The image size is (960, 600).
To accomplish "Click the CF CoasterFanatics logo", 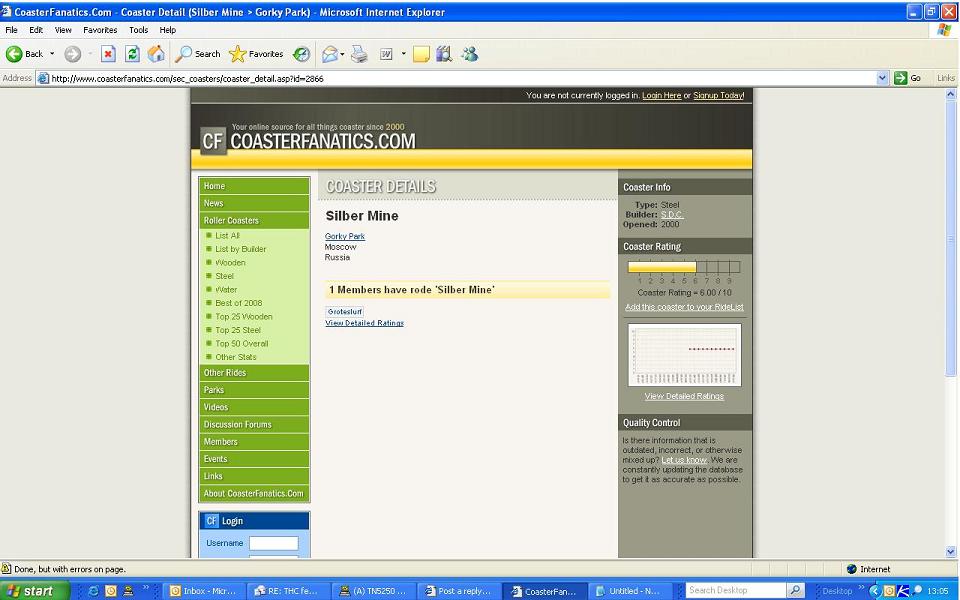I will click(x=308, y=141).
